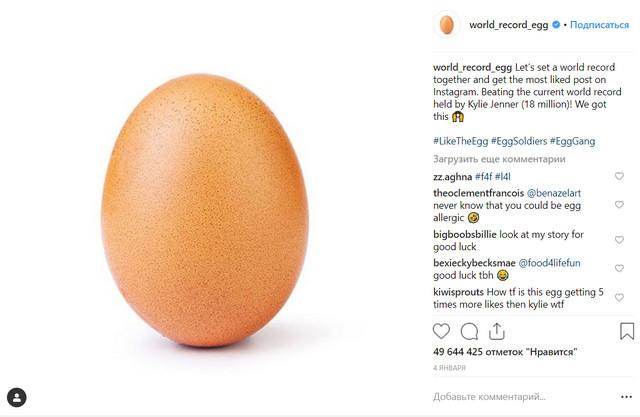640x417 pixels.
Task: Click the share arrow icon
Action: tap(497, 331)
